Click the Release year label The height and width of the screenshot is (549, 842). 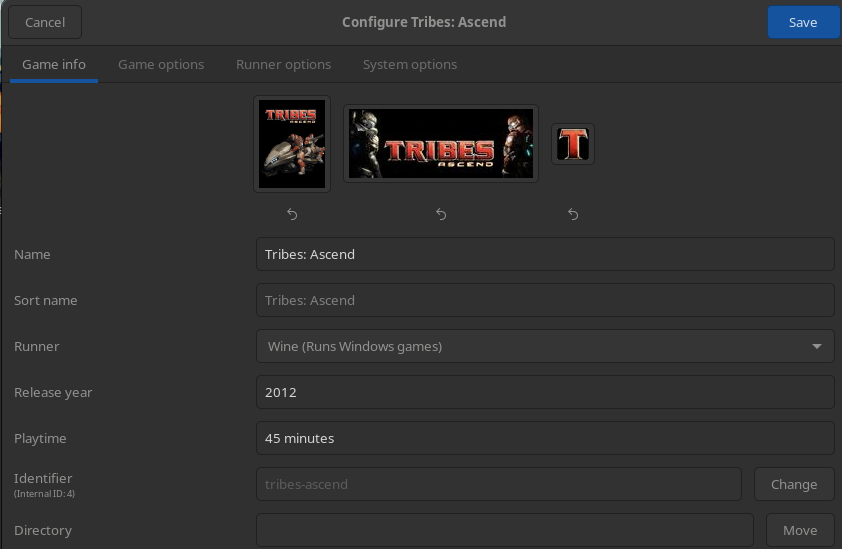pos(53,393)
